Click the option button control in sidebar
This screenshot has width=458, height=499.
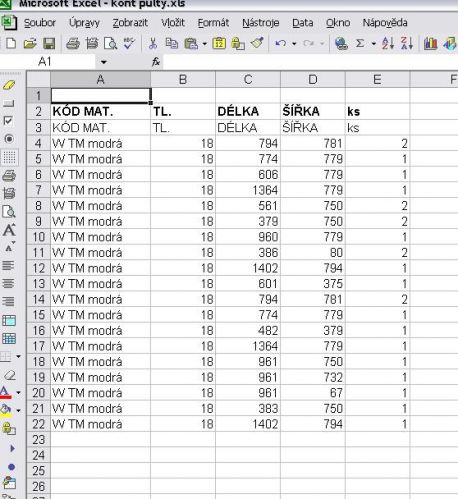pos(9,139)
